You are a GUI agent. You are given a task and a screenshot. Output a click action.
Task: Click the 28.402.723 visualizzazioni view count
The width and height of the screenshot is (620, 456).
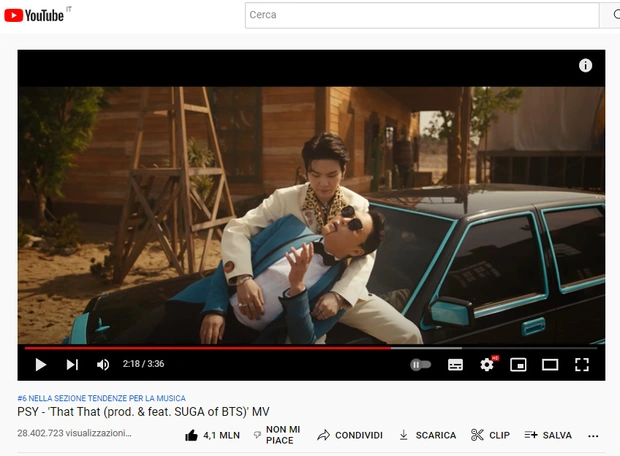[74, 433]
